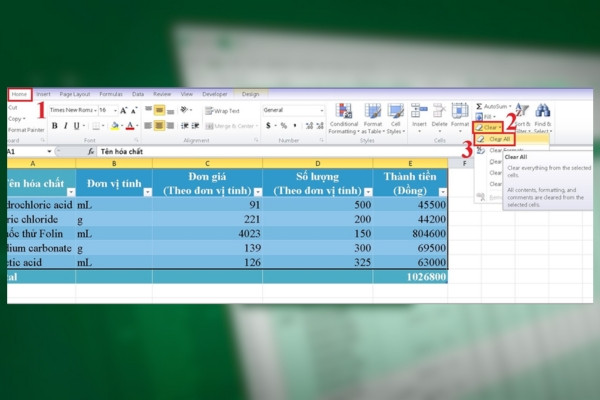The height and width of the screenshot is (400, 600).
Task: Click the Decrease Decimal icon
Action: pos(320,126)
